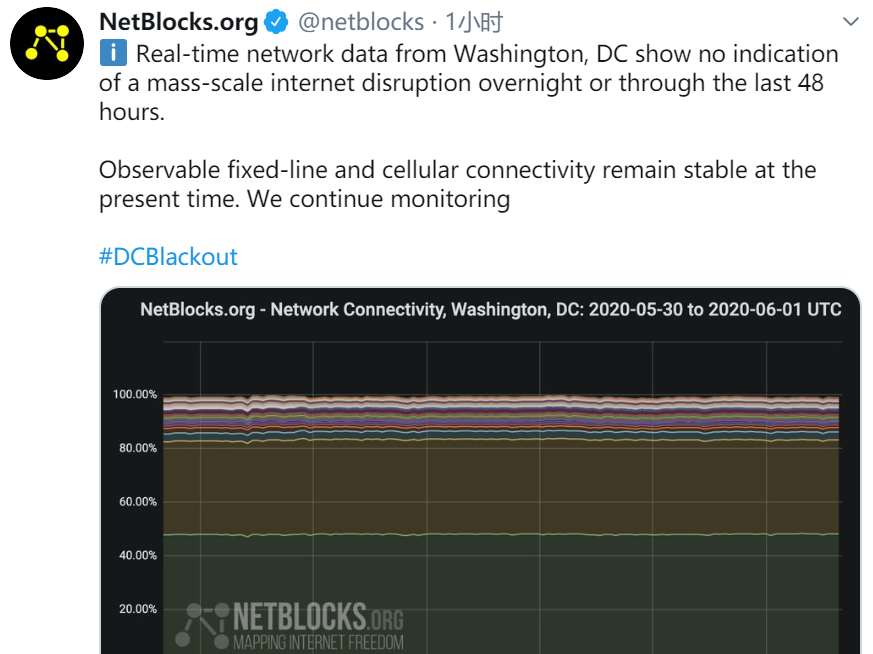This screenshot has width=873, height=654.
Task: Open the tweet timestamp 1小时
Action: point(474,22)
